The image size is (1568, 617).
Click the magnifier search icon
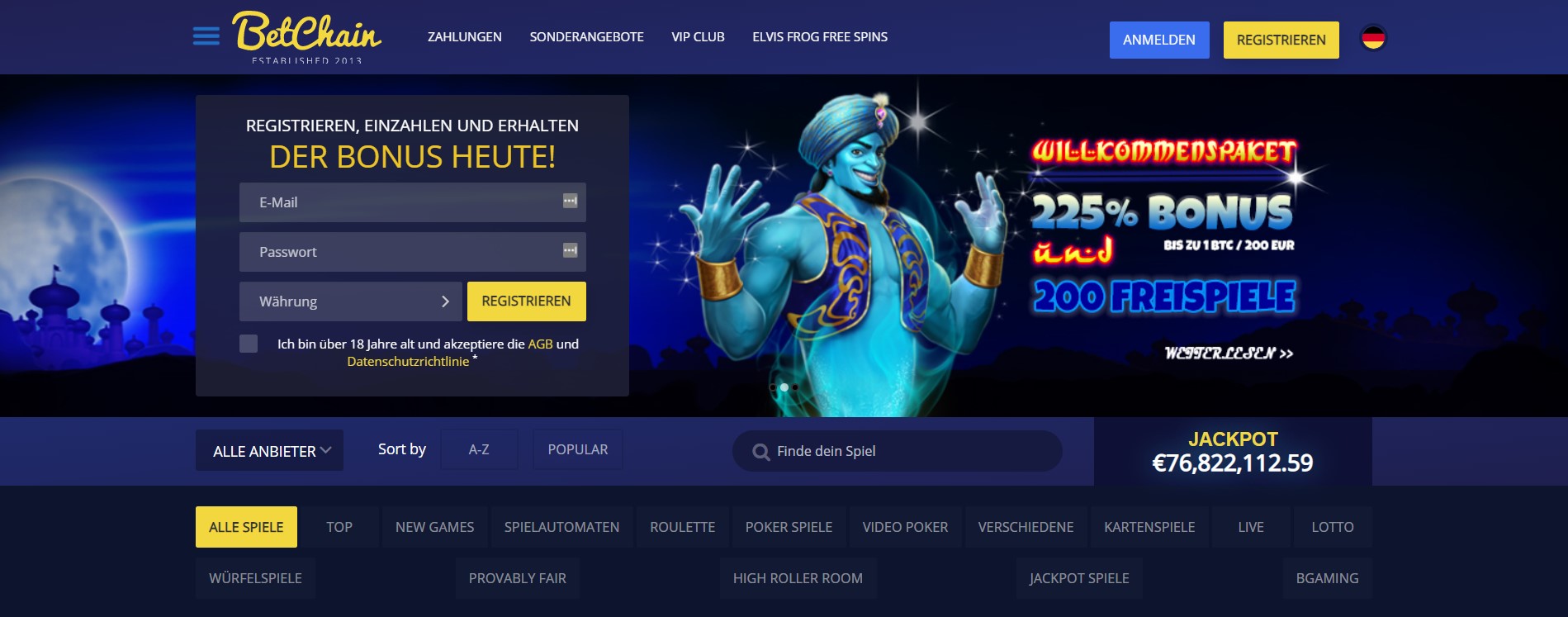pyautogui.click(x=760, y=452)
